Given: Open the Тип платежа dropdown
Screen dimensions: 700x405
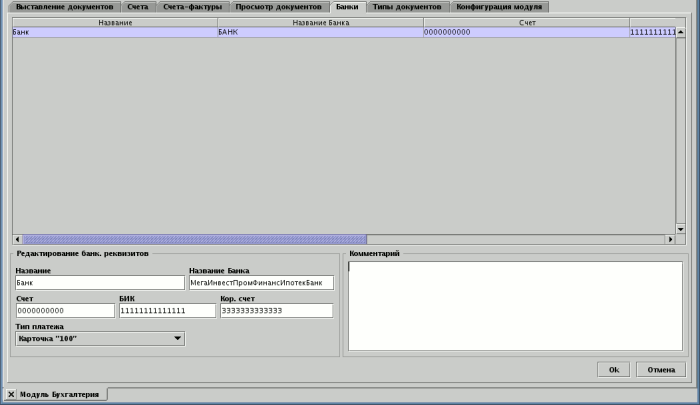Looking at the screenshot, I should coord(100,339).
